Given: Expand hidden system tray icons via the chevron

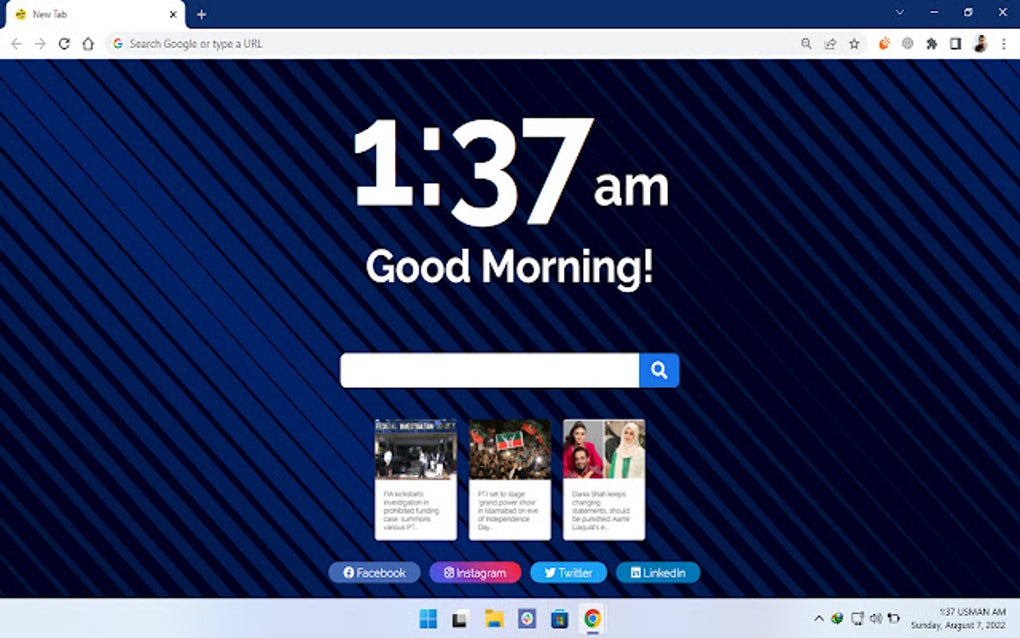Looking at the screenshot, I should (x=819, y=618).
